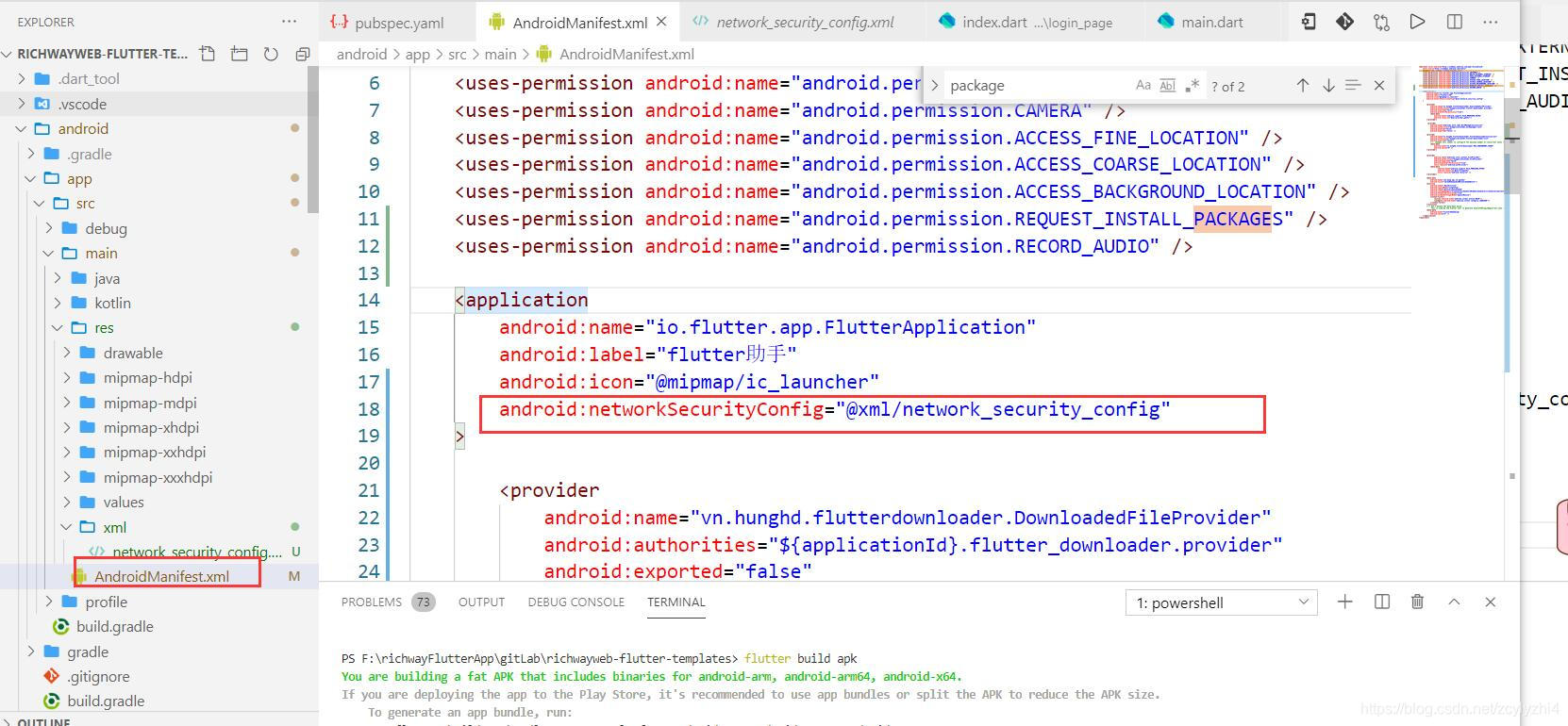Open the .gitignore file
The width and height of the screenshot is (1568, 726).
pos(98,676)
